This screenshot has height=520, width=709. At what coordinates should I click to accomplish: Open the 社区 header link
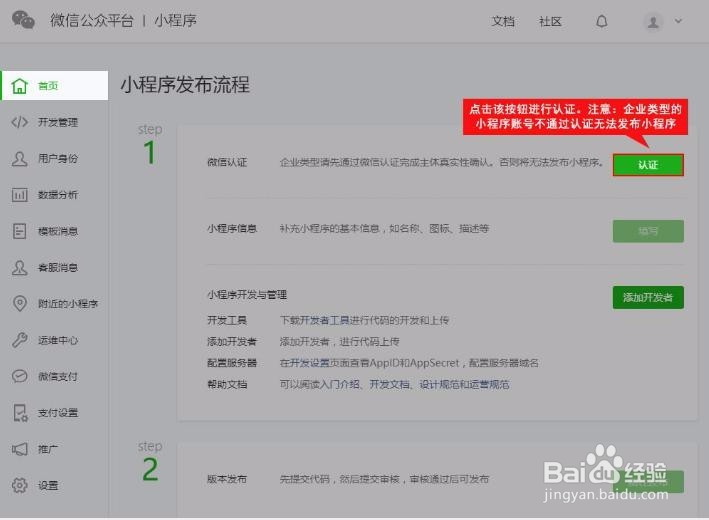coord(550,21)
